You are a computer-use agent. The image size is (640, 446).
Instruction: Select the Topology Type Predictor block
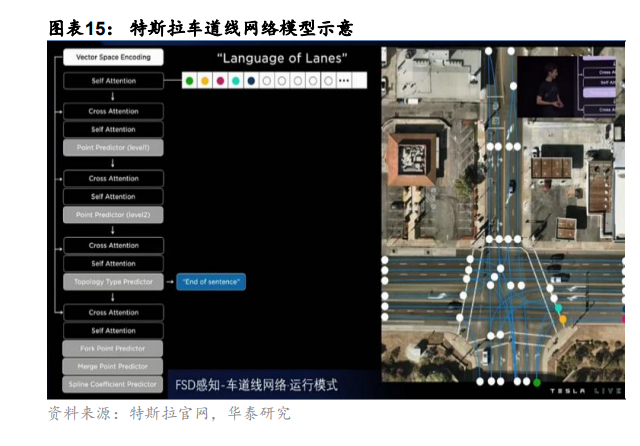pos(113,282)
